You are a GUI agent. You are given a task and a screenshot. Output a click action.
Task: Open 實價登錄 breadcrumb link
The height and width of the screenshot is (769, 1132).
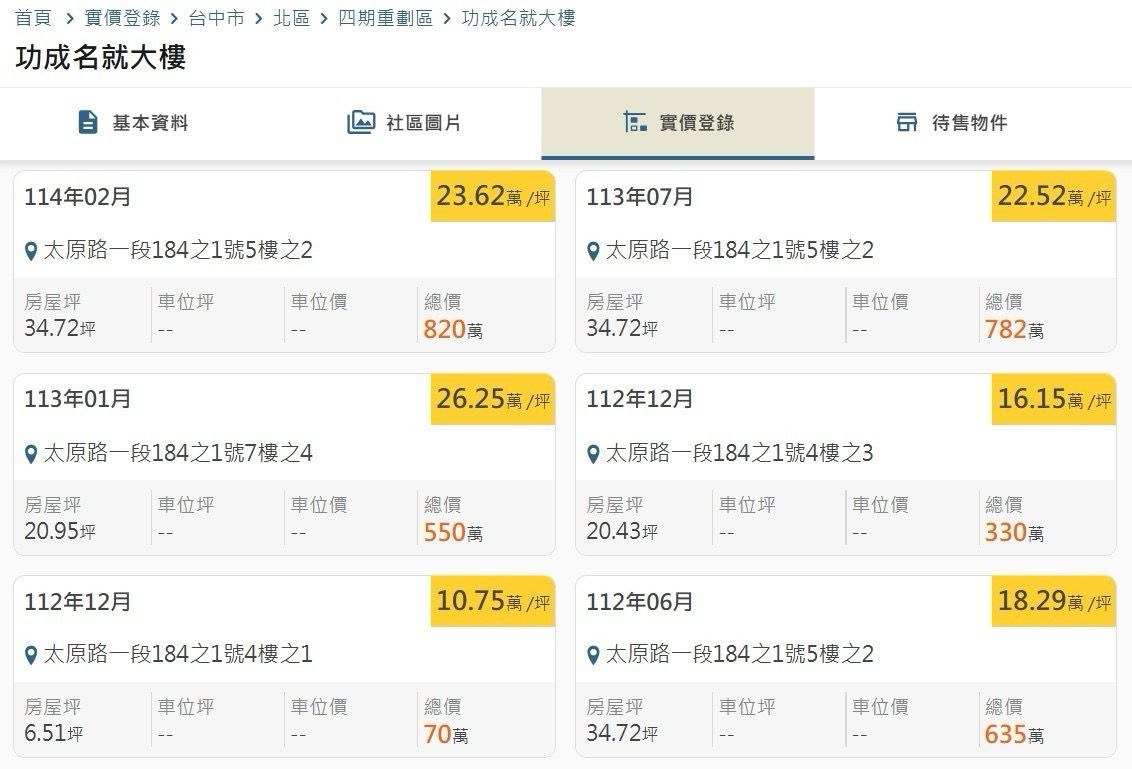[122, 18]
